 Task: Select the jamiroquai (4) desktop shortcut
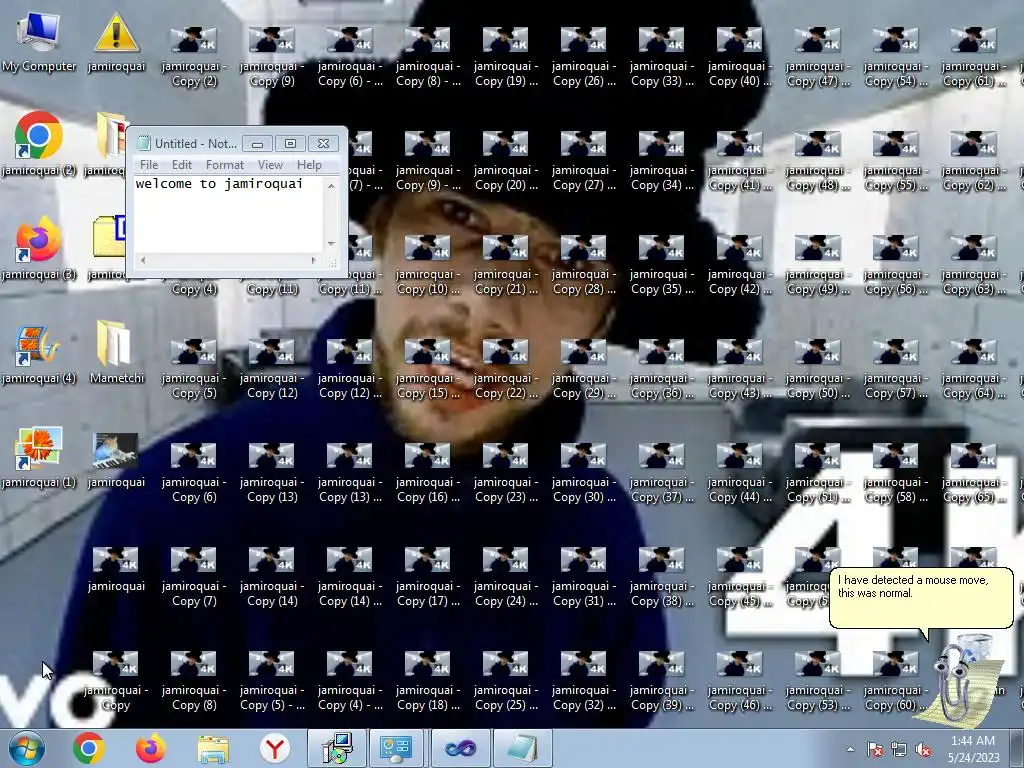(x=39, y=355)
